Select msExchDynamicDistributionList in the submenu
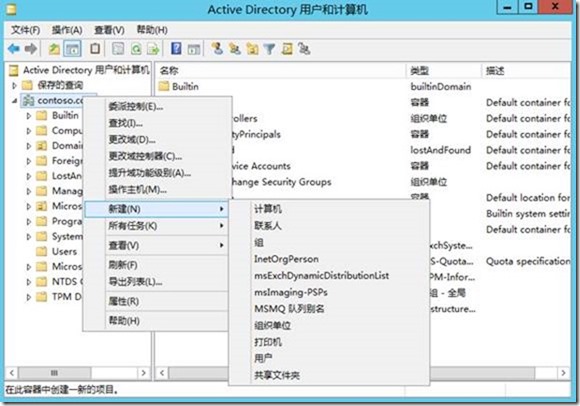580x406 pixels. 329,275
